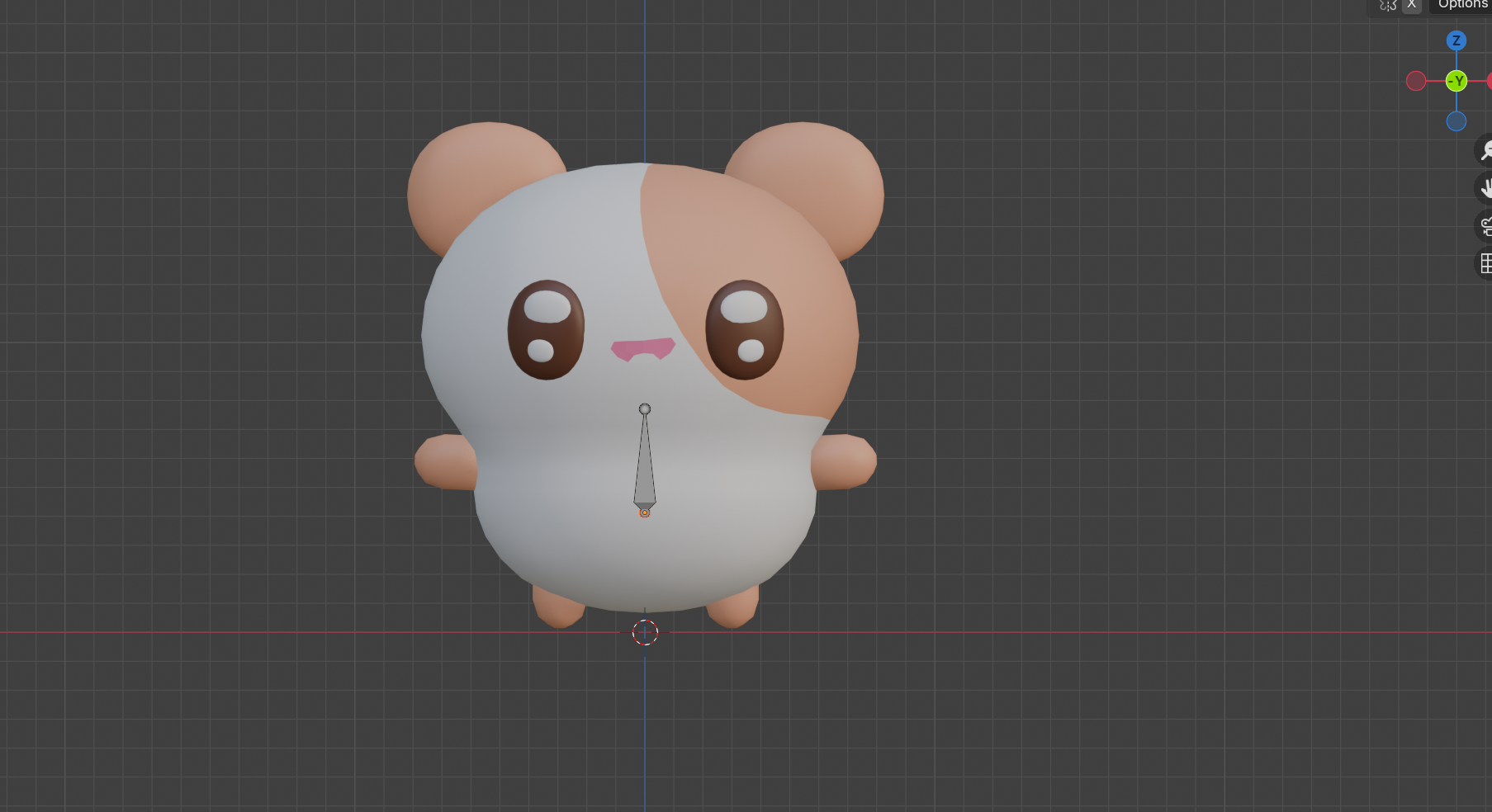This screenshot has height=812, width=1492.
Task: Toggle X axis mirror button
Action: pyautogui.click(x=1411, y=5)
